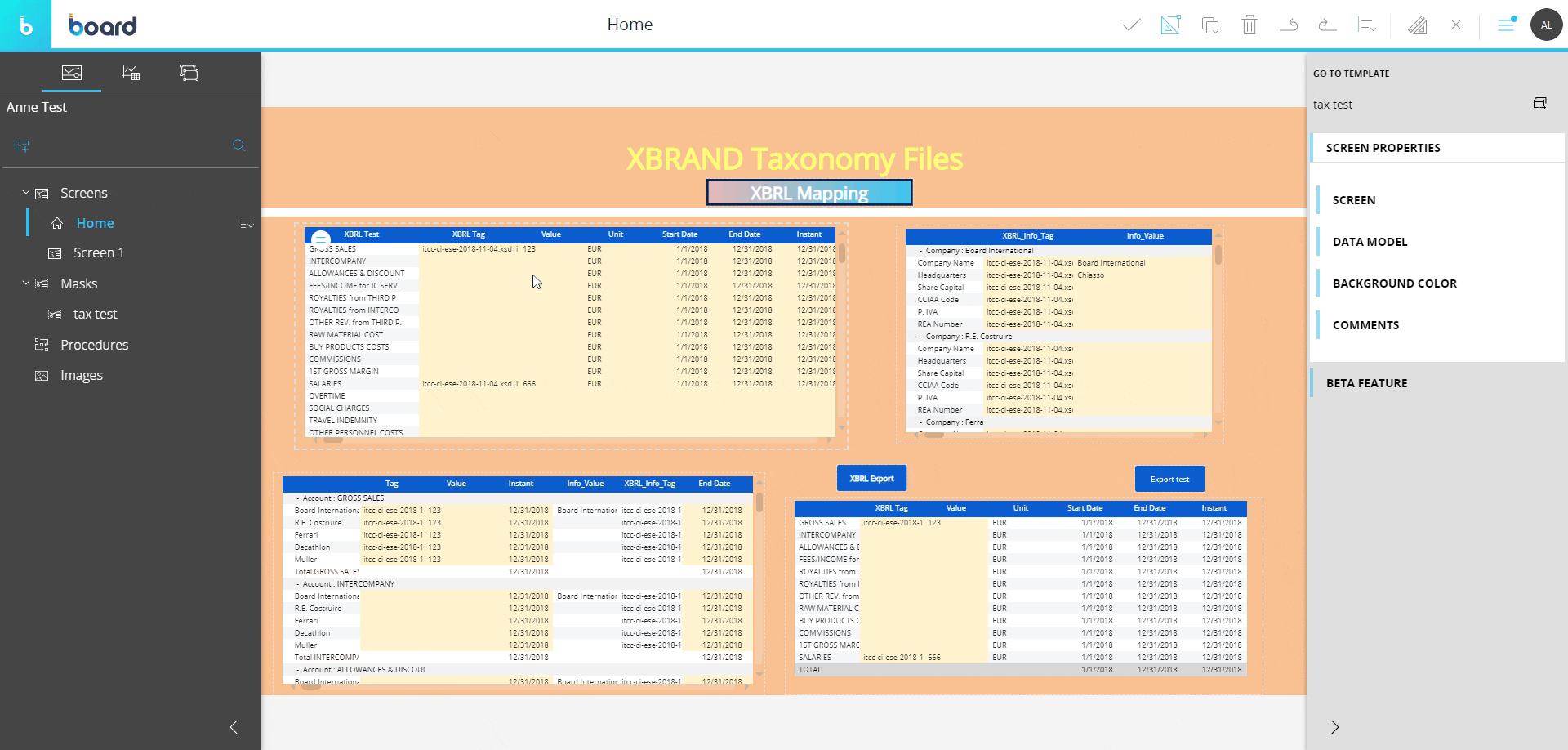Viewport: 1568px width, 750px height.
Task: Open the copy objects dropdown icon
Action: (x=1210, y=25)
